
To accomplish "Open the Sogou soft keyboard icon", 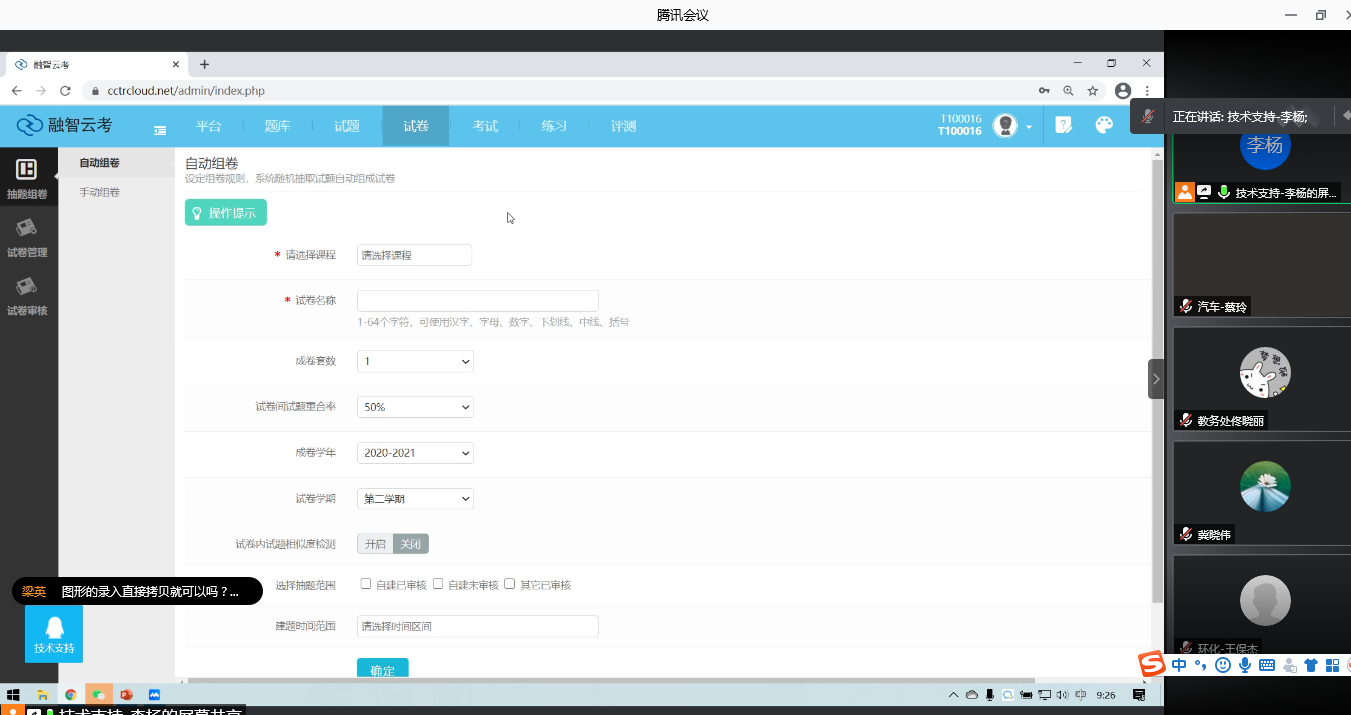I will (x=1266, y=665).
